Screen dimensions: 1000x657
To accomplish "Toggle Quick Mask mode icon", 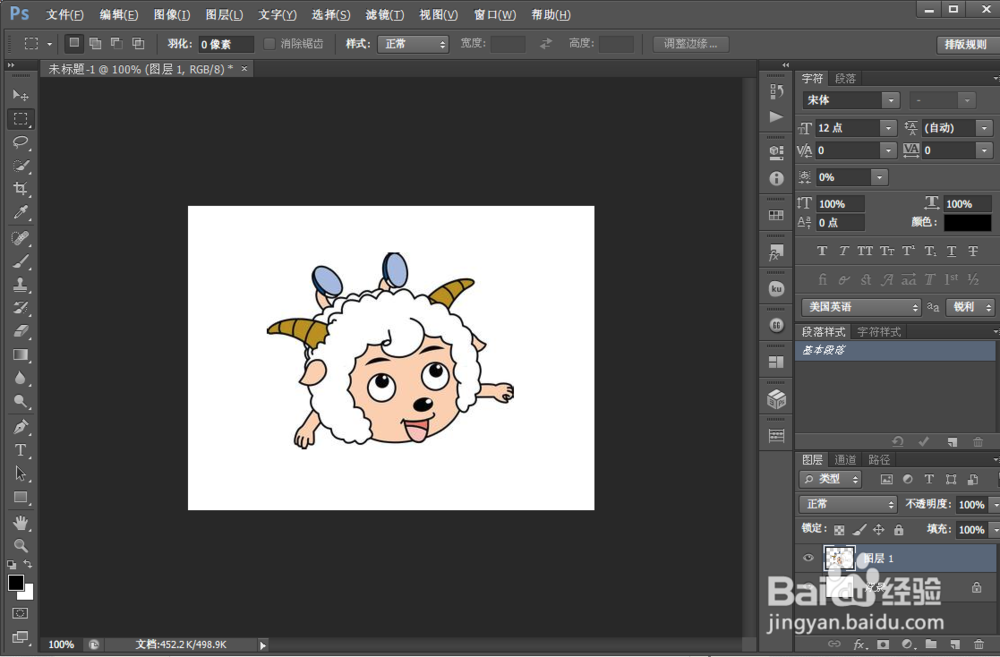I will [x=20, y=613].
